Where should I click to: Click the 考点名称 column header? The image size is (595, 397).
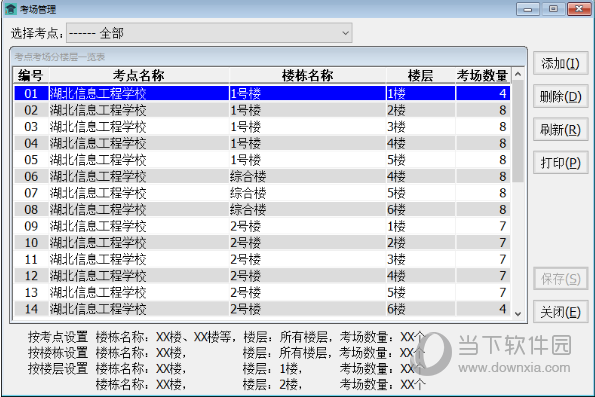point(139,75)
